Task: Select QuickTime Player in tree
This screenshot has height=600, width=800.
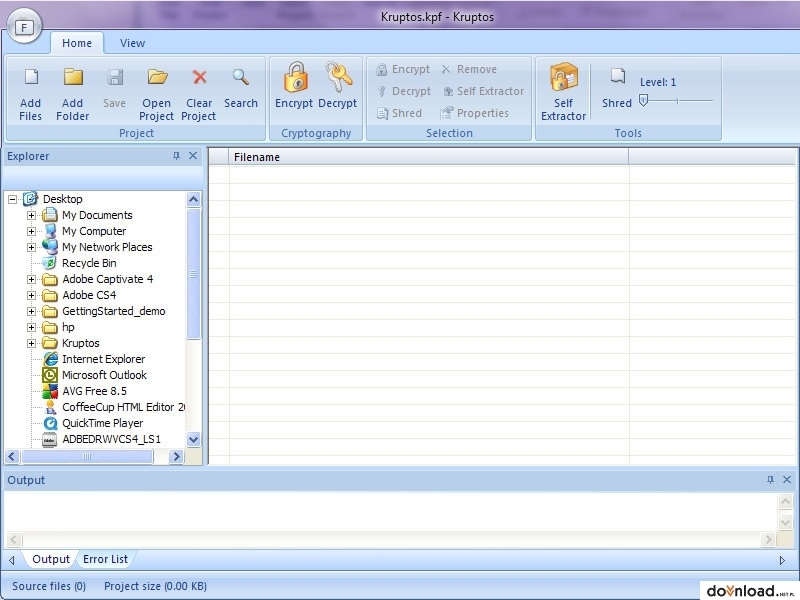Action: coord(103,423)
